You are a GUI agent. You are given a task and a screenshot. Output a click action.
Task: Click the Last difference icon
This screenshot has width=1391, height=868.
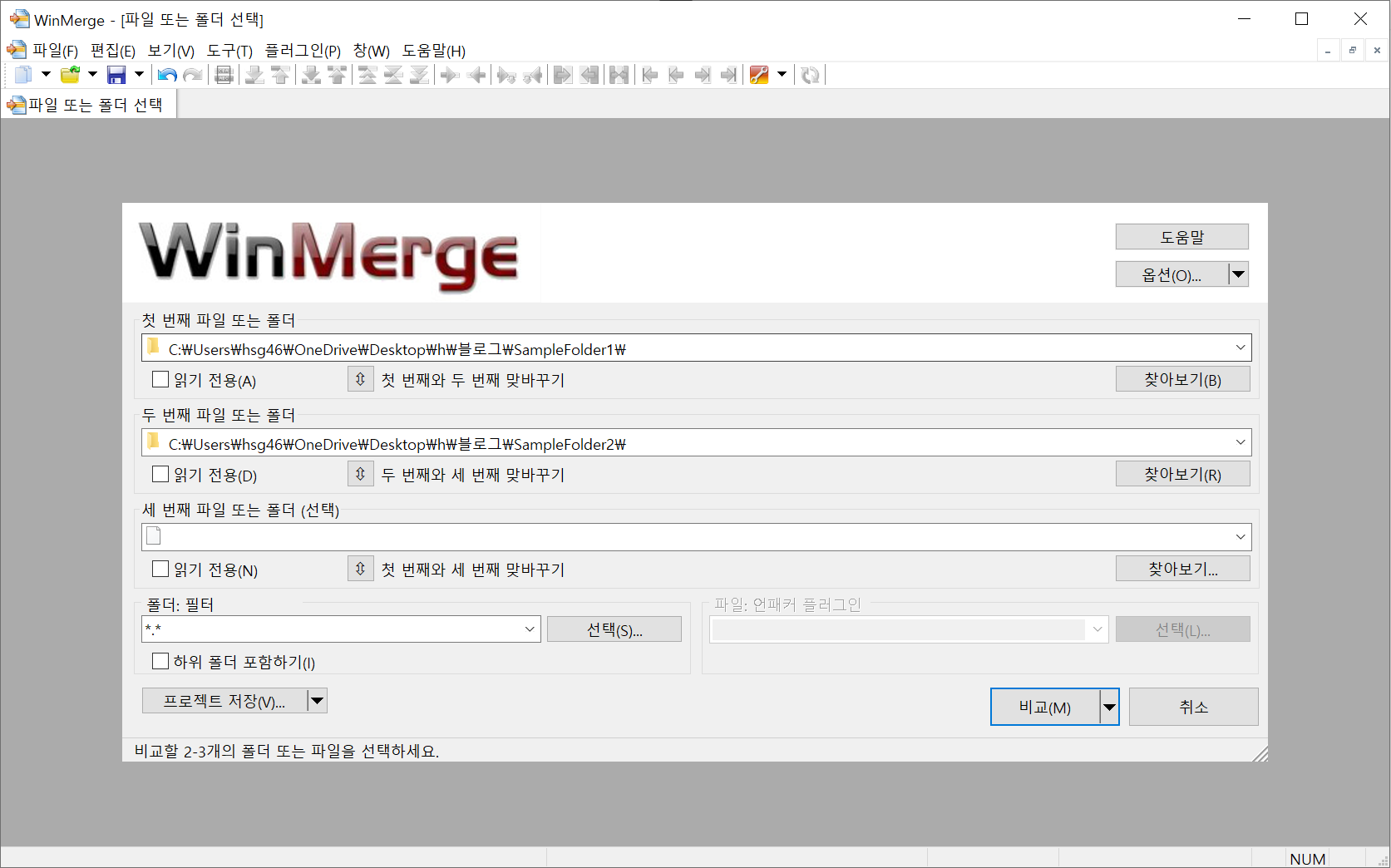click(x=419, y=75)
